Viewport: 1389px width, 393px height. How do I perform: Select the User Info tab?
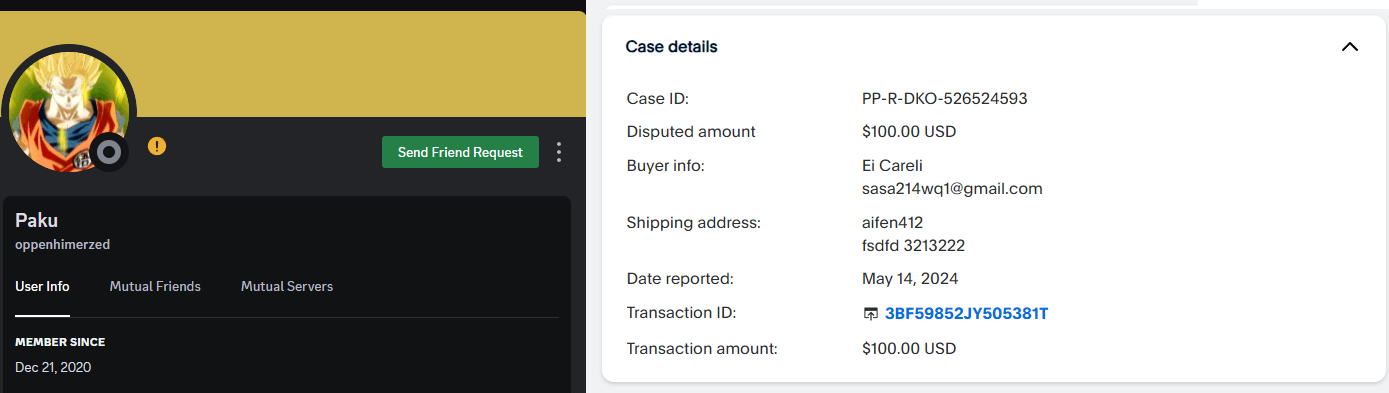pos(42,286)
